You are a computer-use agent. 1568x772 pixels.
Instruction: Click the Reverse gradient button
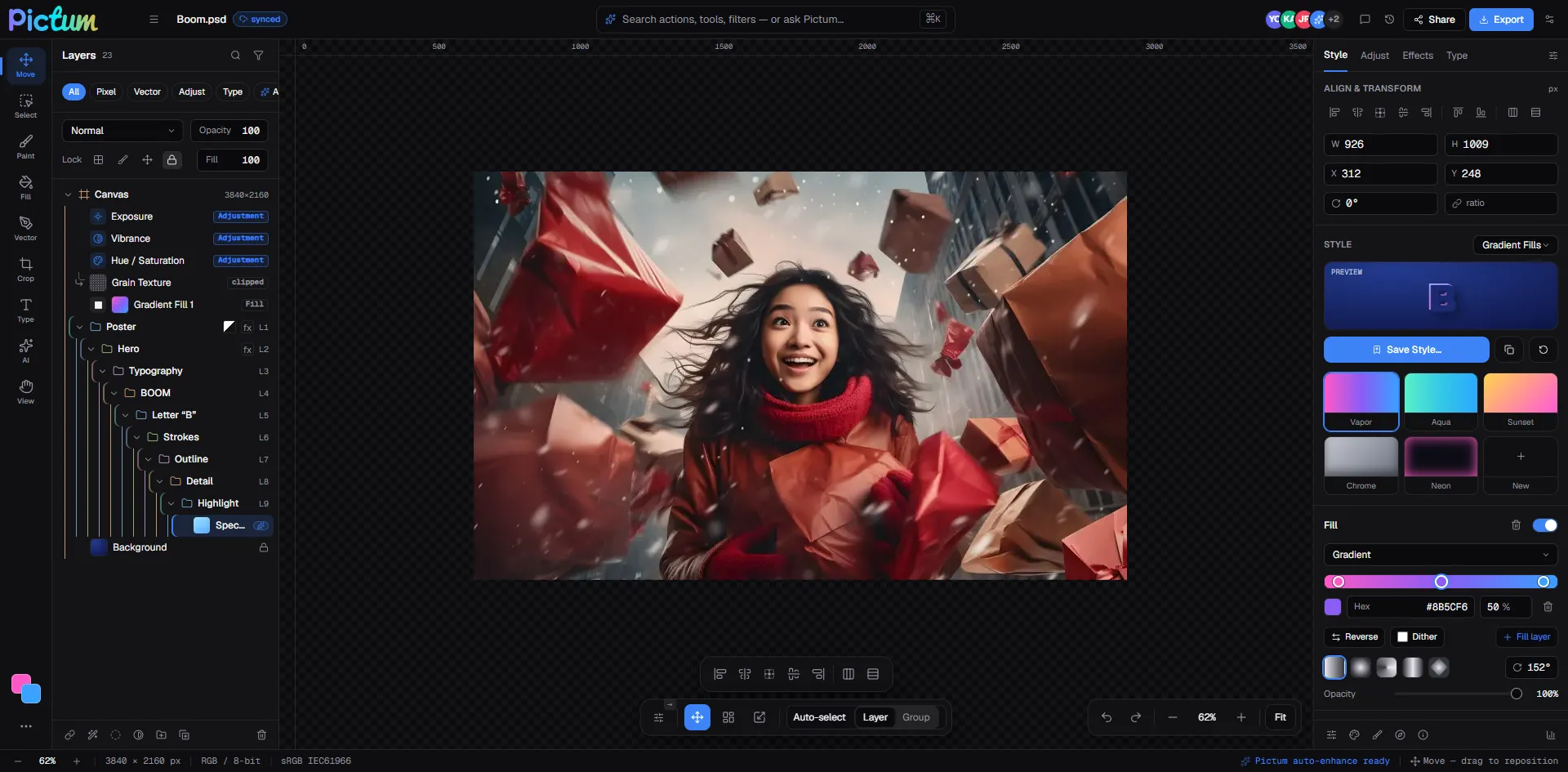[1354, 637]
